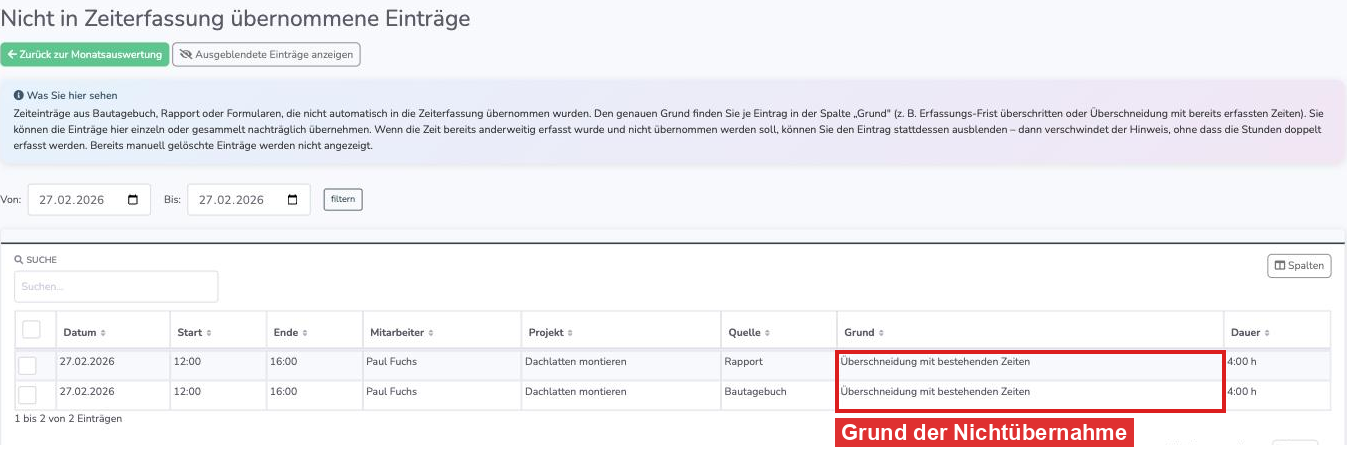
Task: Click the magnifier icon next to SUCHE
Action: [19, 259]
